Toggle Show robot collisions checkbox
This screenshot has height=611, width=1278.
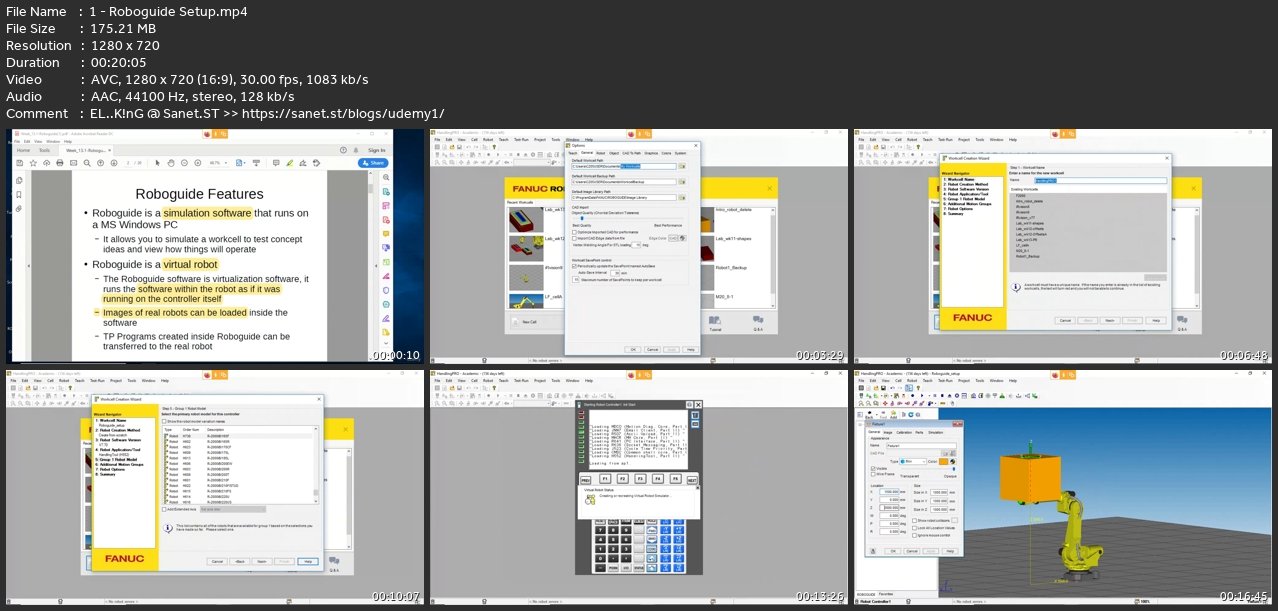coord(915,520)
